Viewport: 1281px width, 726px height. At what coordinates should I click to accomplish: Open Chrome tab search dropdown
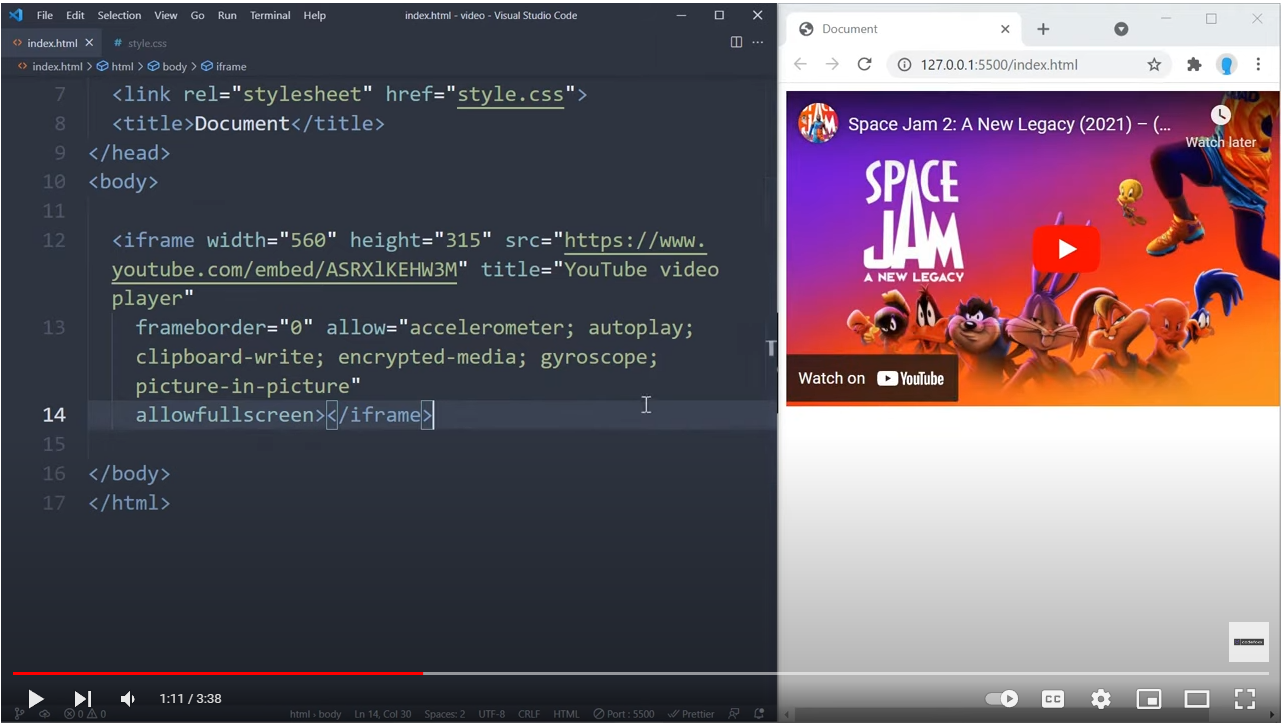[1121, 29]
